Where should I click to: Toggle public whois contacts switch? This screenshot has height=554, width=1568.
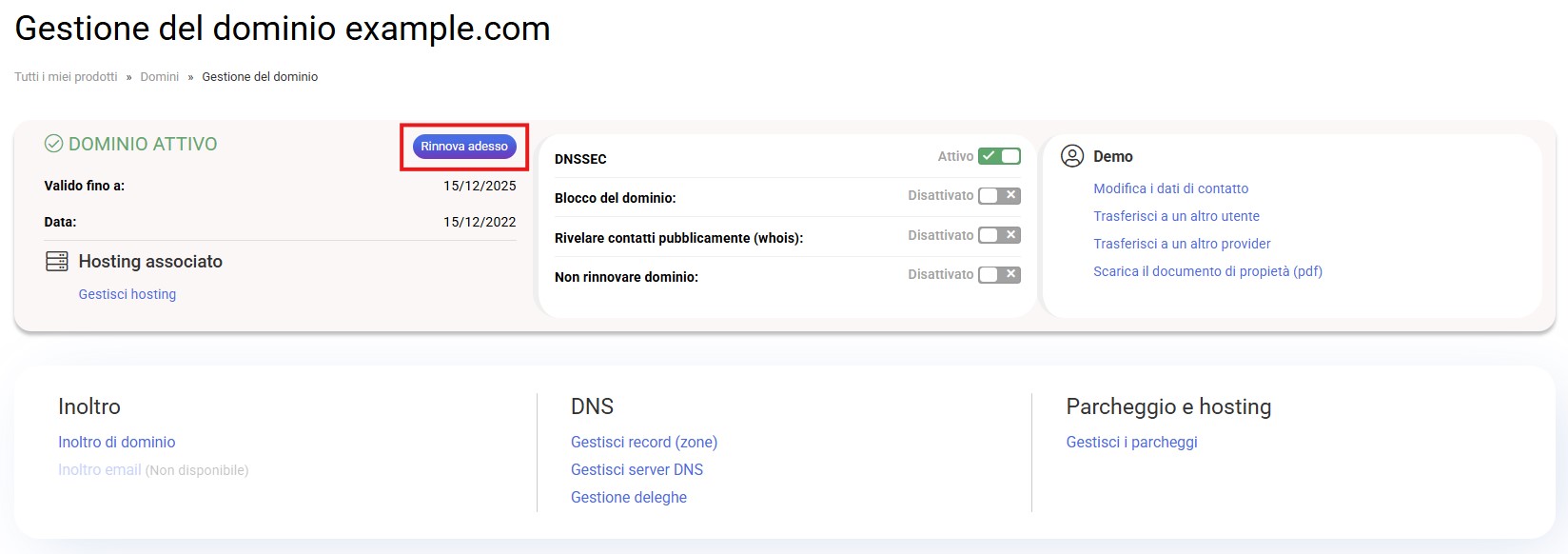[999, 235]
